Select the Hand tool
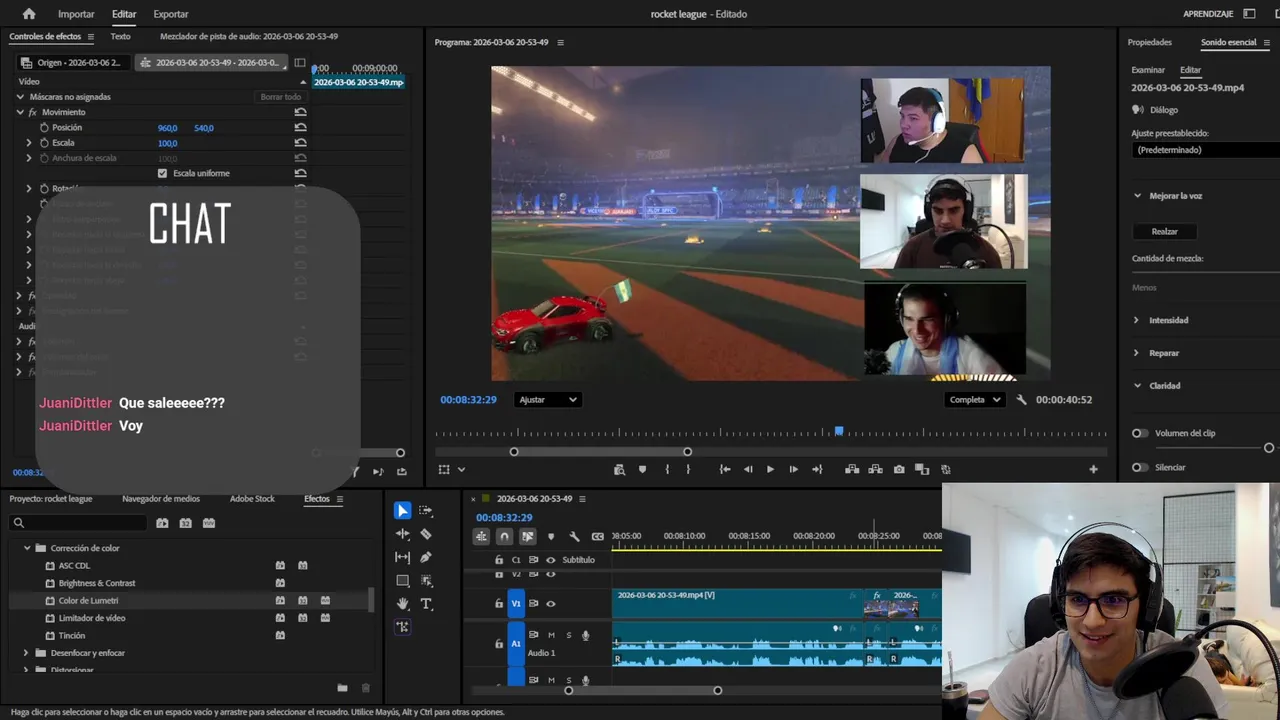1280x720 pixels. tap(403, 604)
